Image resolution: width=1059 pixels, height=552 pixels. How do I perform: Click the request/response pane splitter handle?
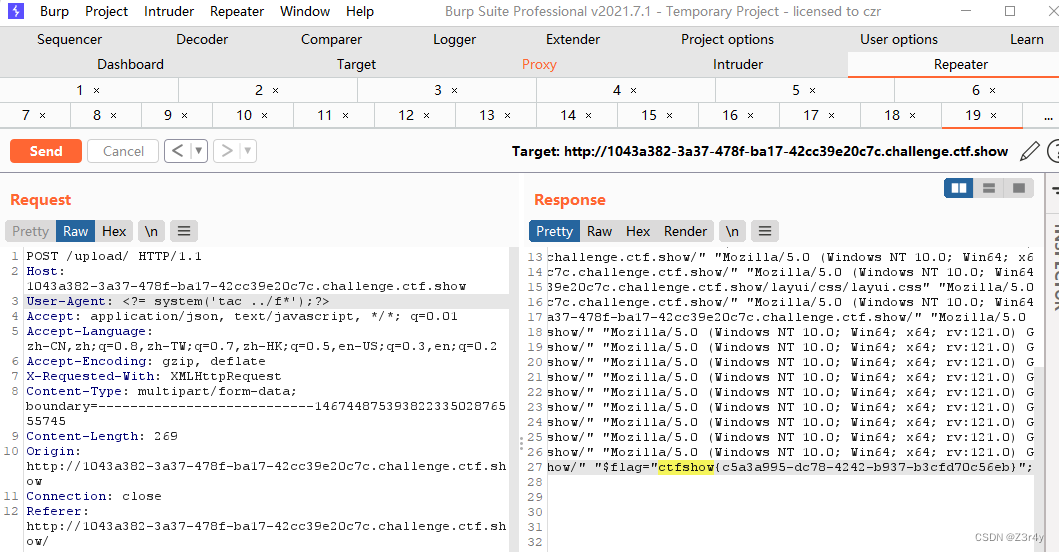point(521,443)
